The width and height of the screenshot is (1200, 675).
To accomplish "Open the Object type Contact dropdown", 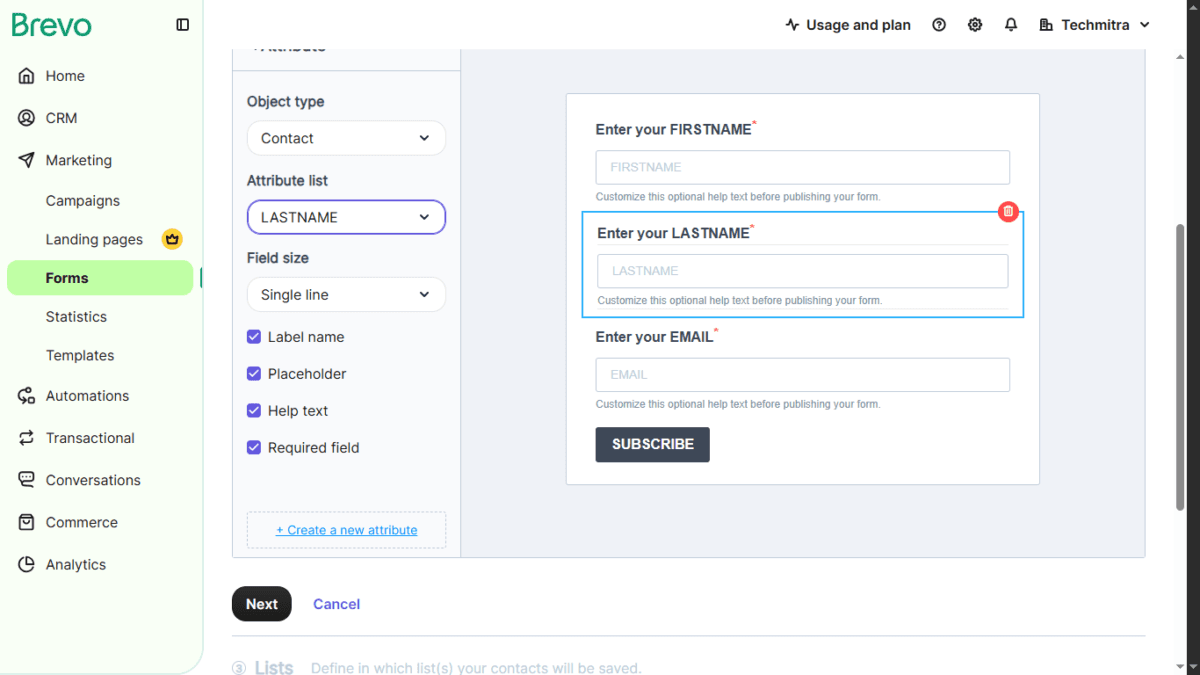I will point(346,138).
